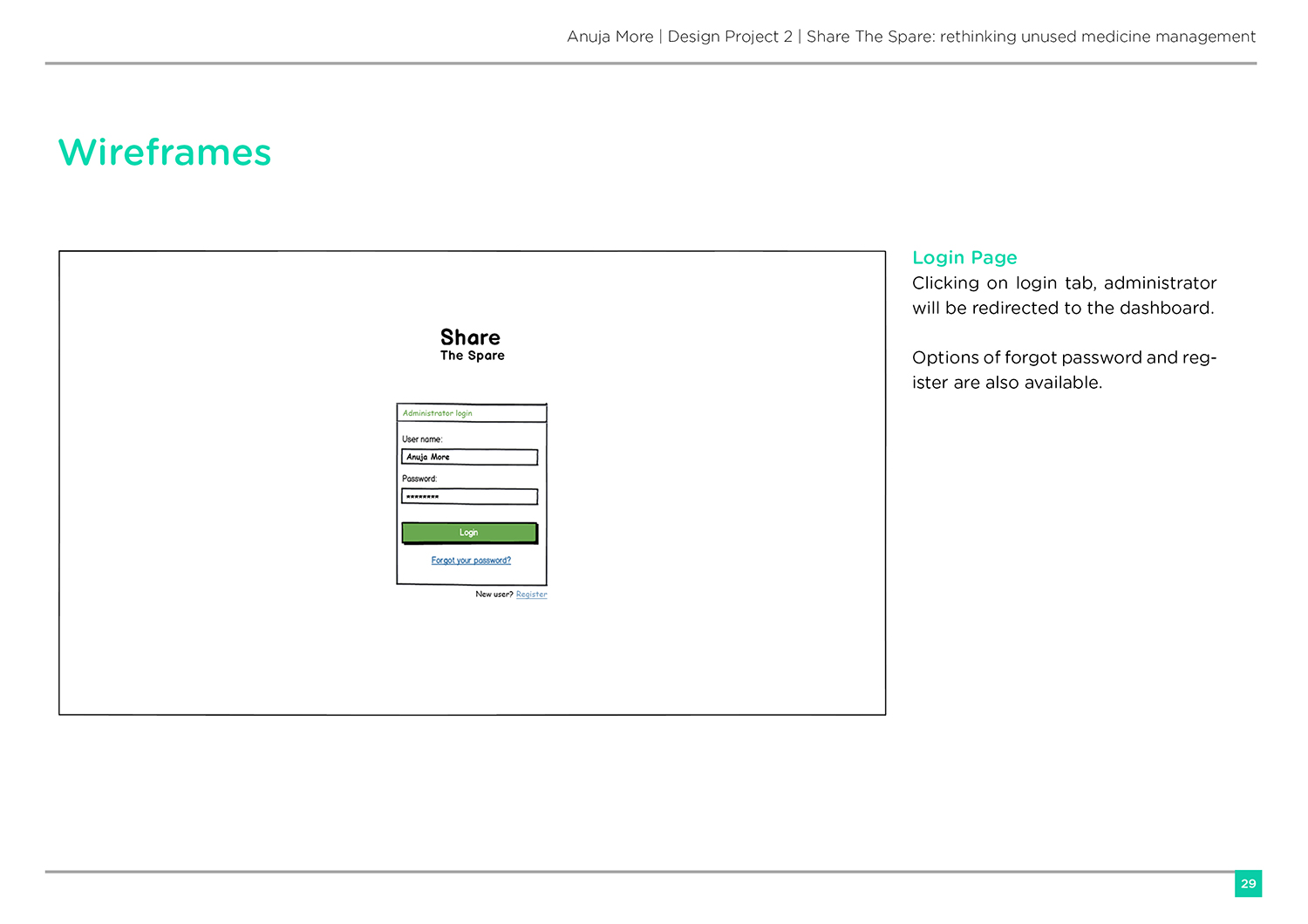Open the 'Forgot your password?' link
1308x924 pixels.
[x=471, y=561]
